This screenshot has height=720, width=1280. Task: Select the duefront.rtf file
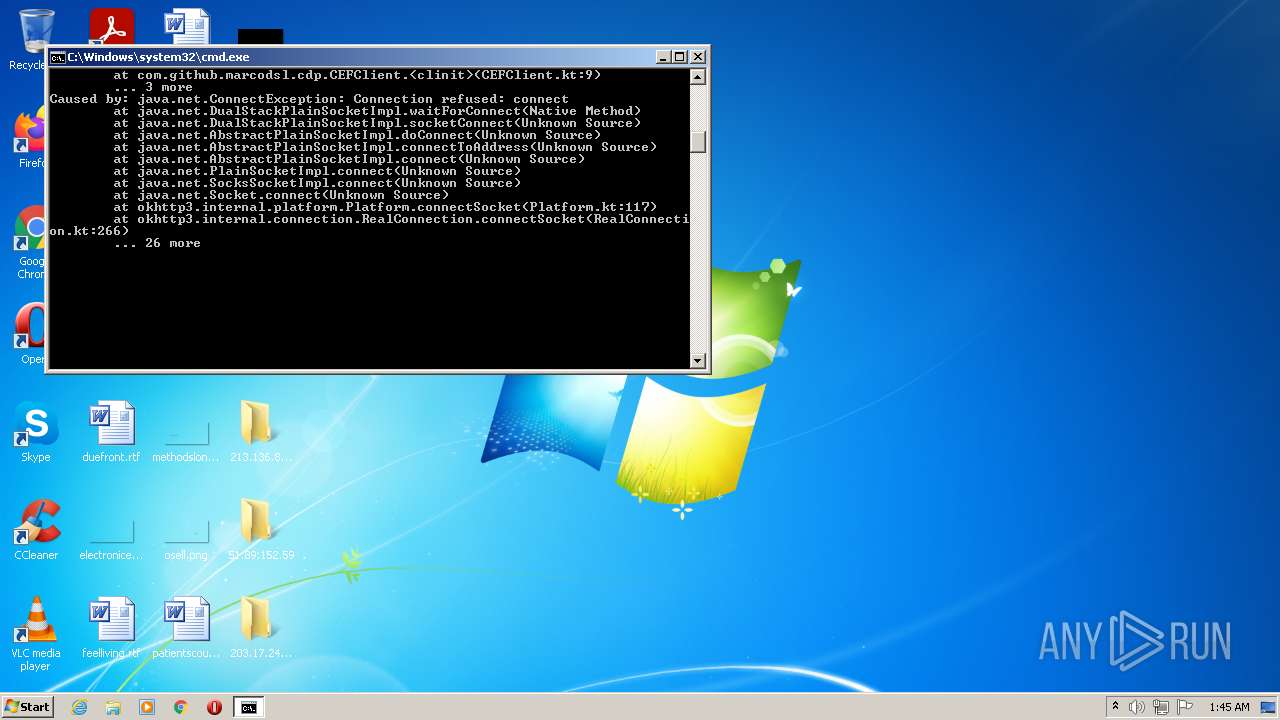[x=111, y=432]
